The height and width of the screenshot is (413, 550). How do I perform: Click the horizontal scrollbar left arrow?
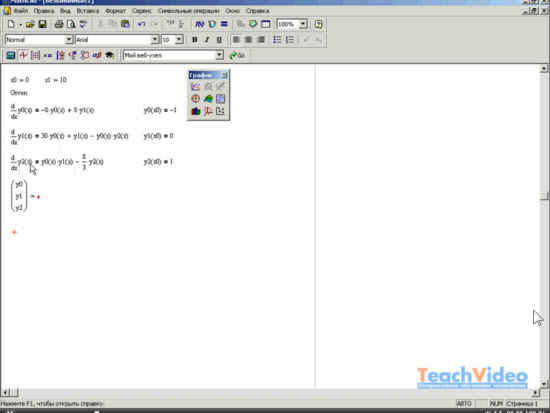coord(5,392)
